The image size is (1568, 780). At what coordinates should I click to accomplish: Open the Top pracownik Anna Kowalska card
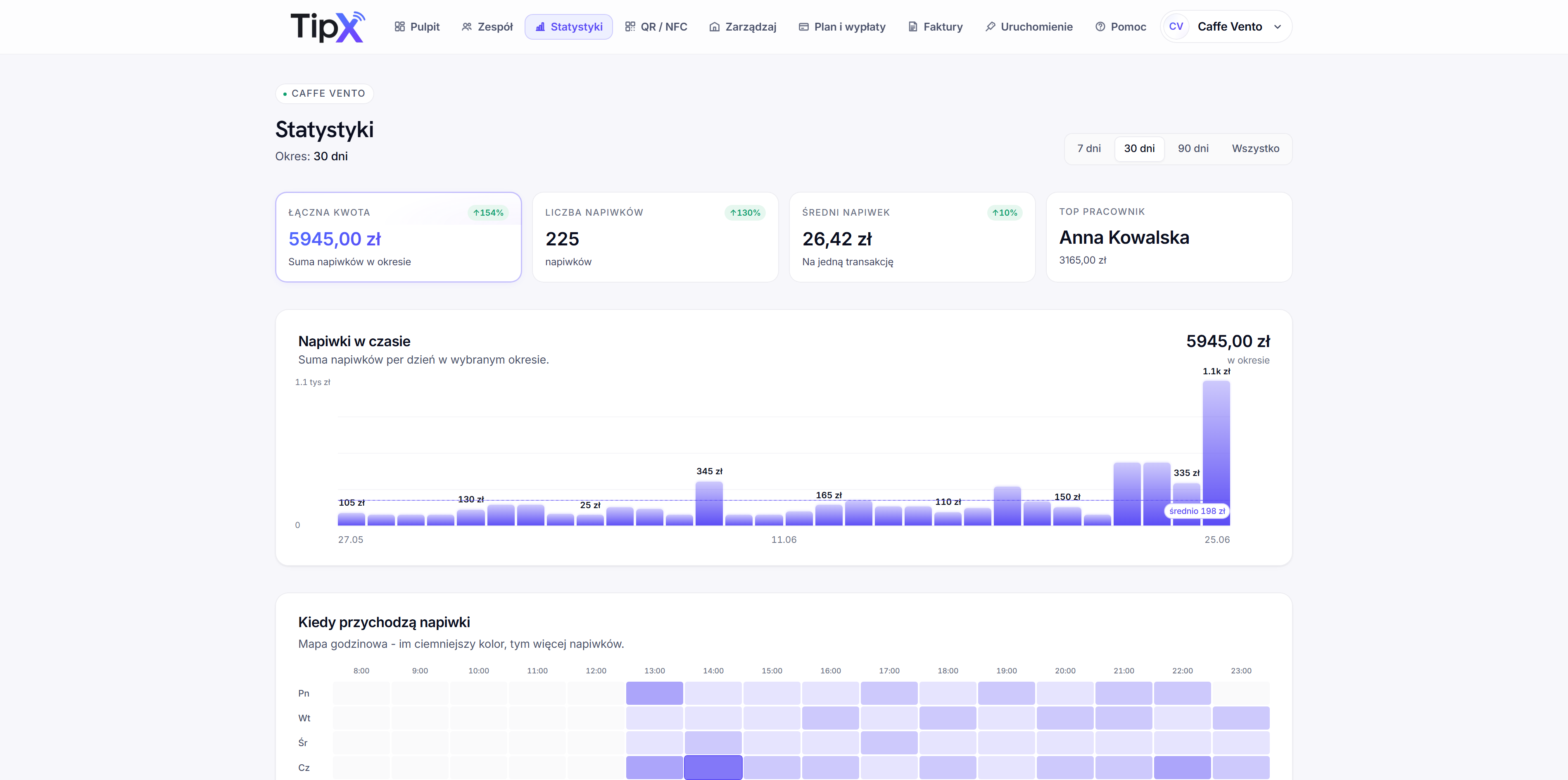(x=1169, y=238)
